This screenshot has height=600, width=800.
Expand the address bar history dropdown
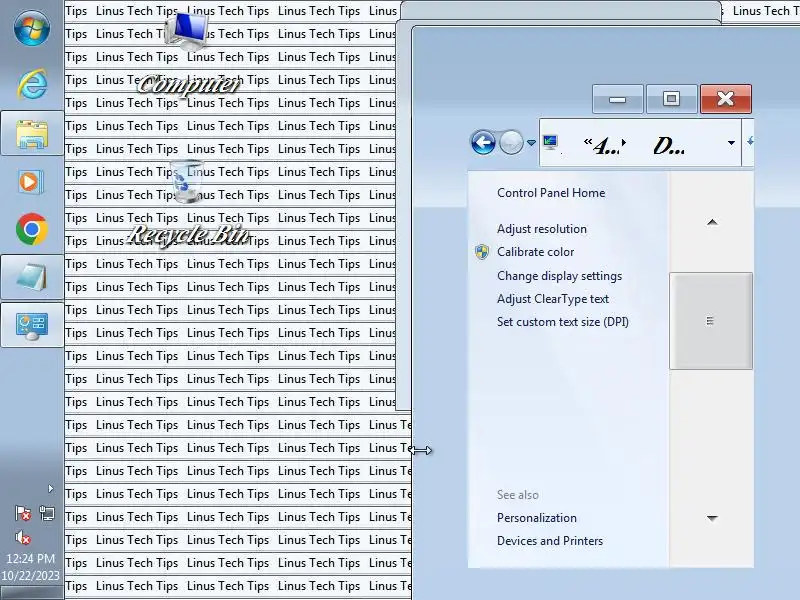pyautogui.click(x=731, y=143)
